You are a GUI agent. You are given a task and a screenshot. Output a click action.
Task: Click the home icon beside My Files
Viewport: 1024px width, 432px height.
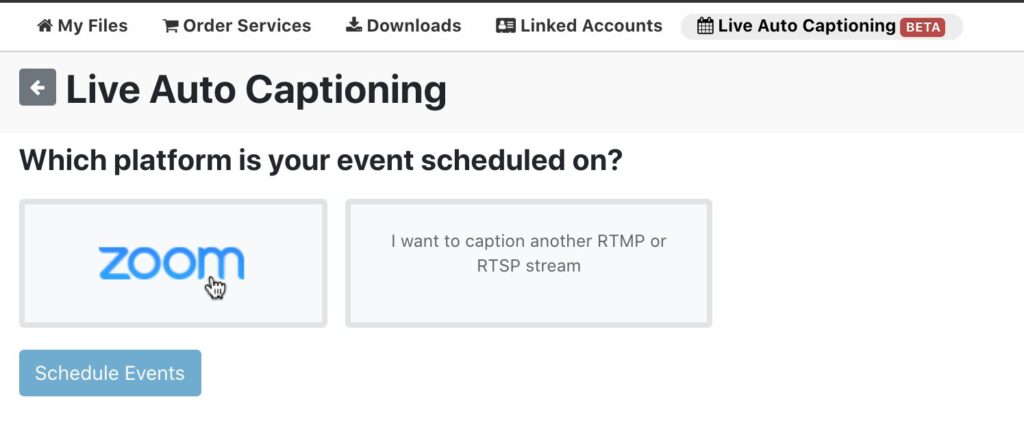click(x=45, y=26)
